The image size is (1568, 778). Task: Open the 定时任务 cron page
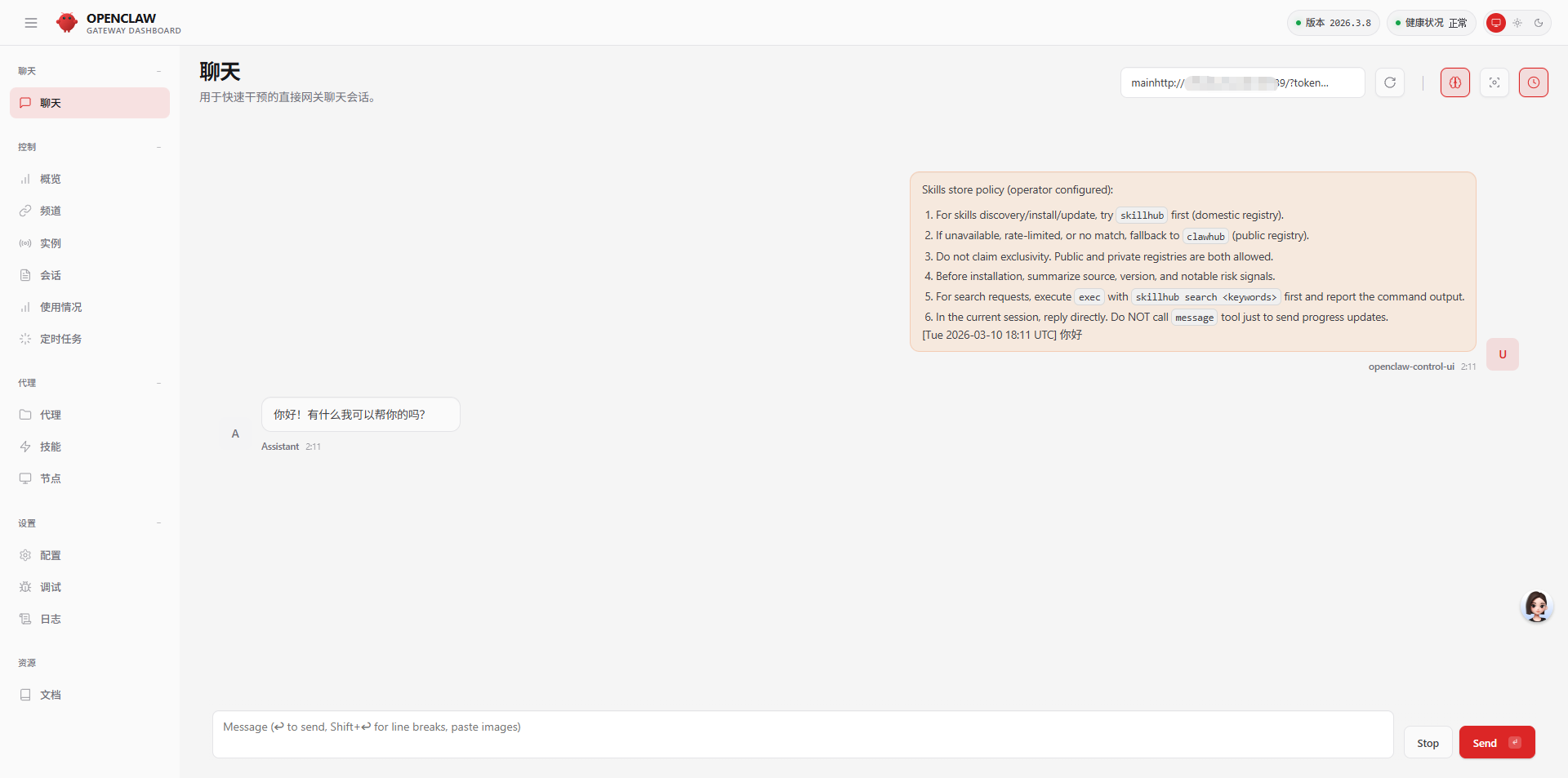(60, 339)
